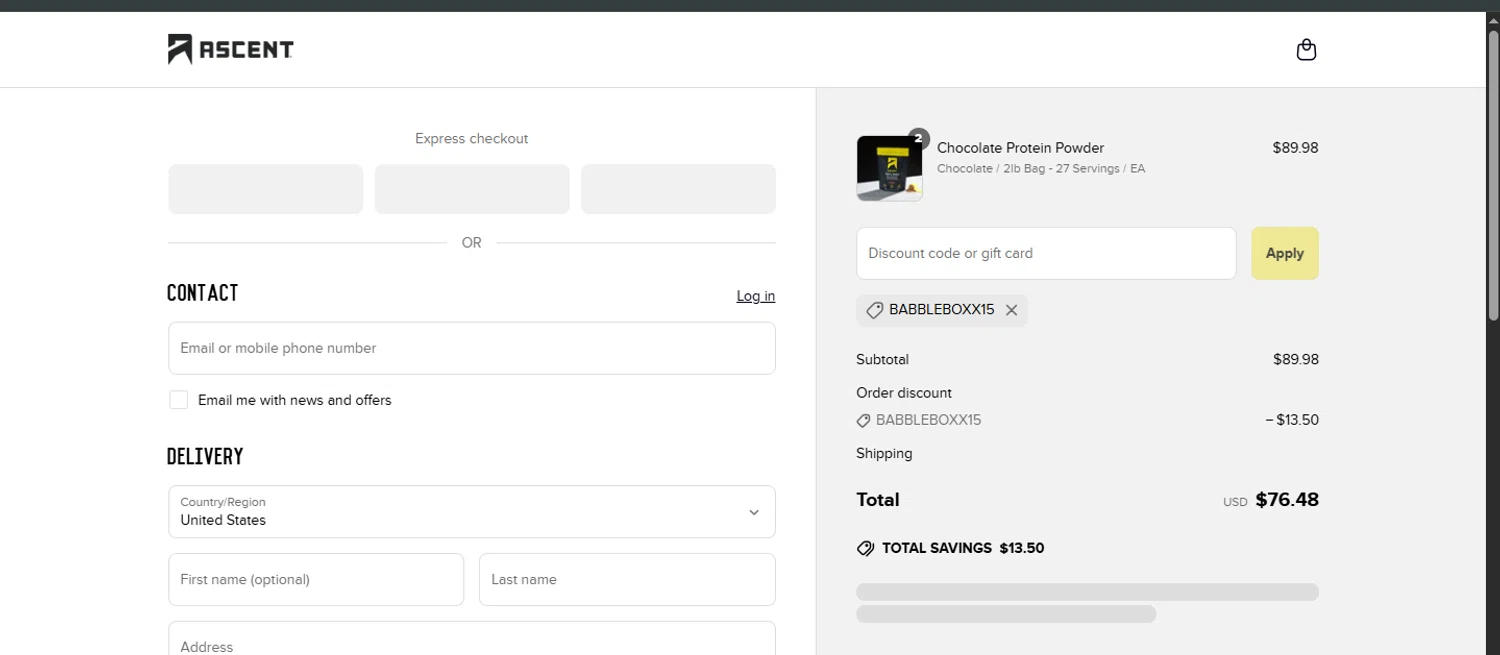
Task: Remove the BABBLEBOXX15 discount code
Action: pyautogui.click(x=1011, y=310)
